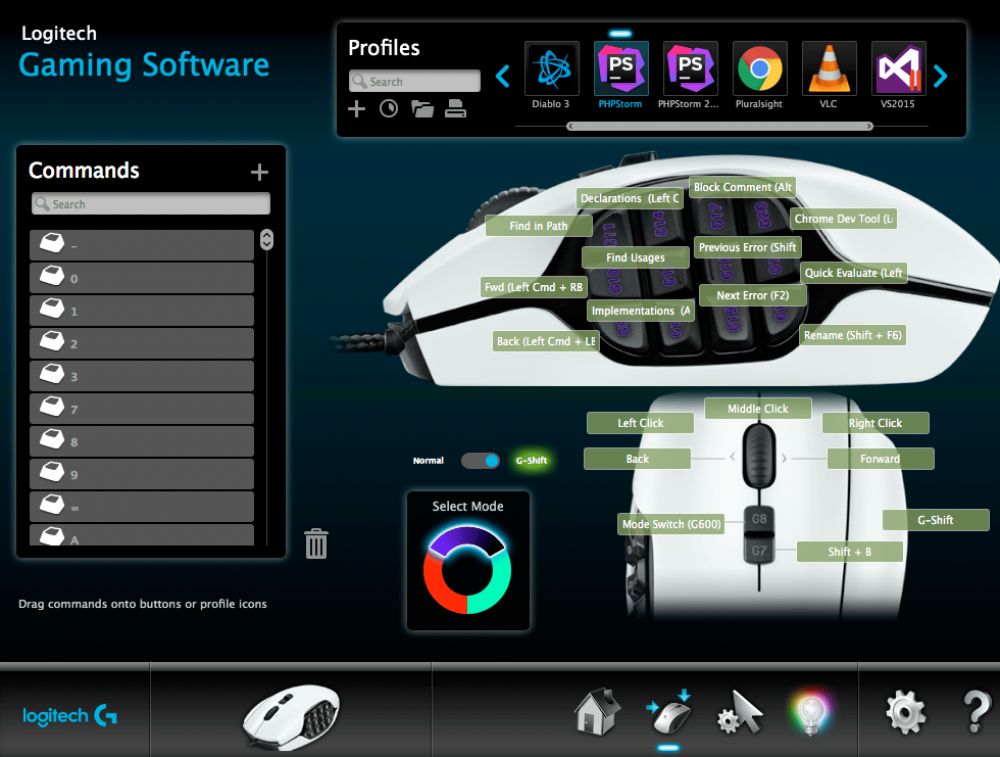Click the Commands search field

151,204
